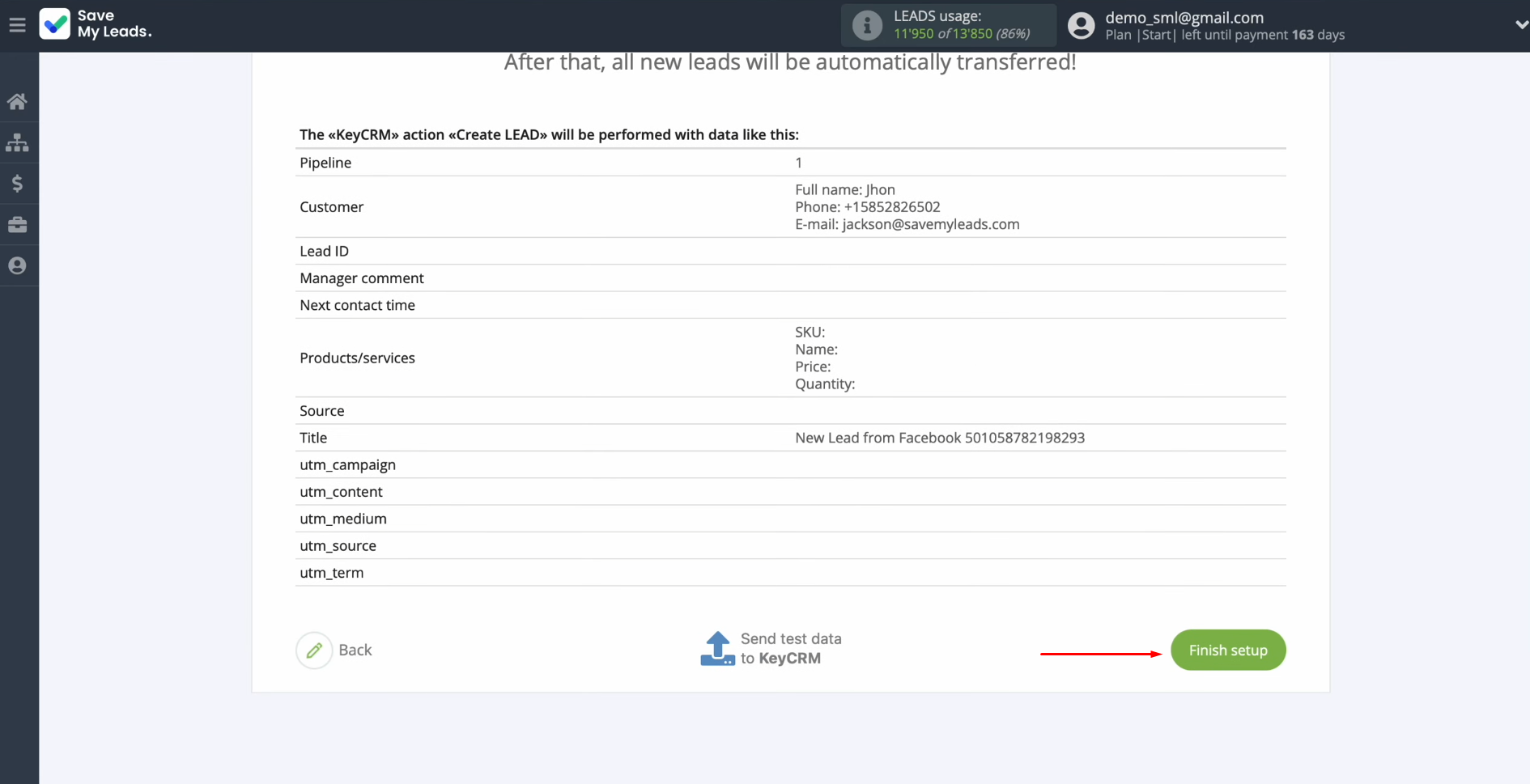Image resolution: width=1530 pixels, height=784 pixels.
Task: Click Phone: +15852826502 value
Action: (868, 206)
